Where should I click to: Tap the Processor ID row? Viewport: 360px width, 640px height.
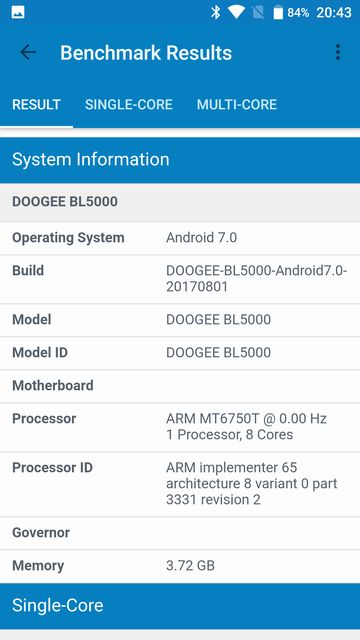pyautogui.click(x=180, y=484)
